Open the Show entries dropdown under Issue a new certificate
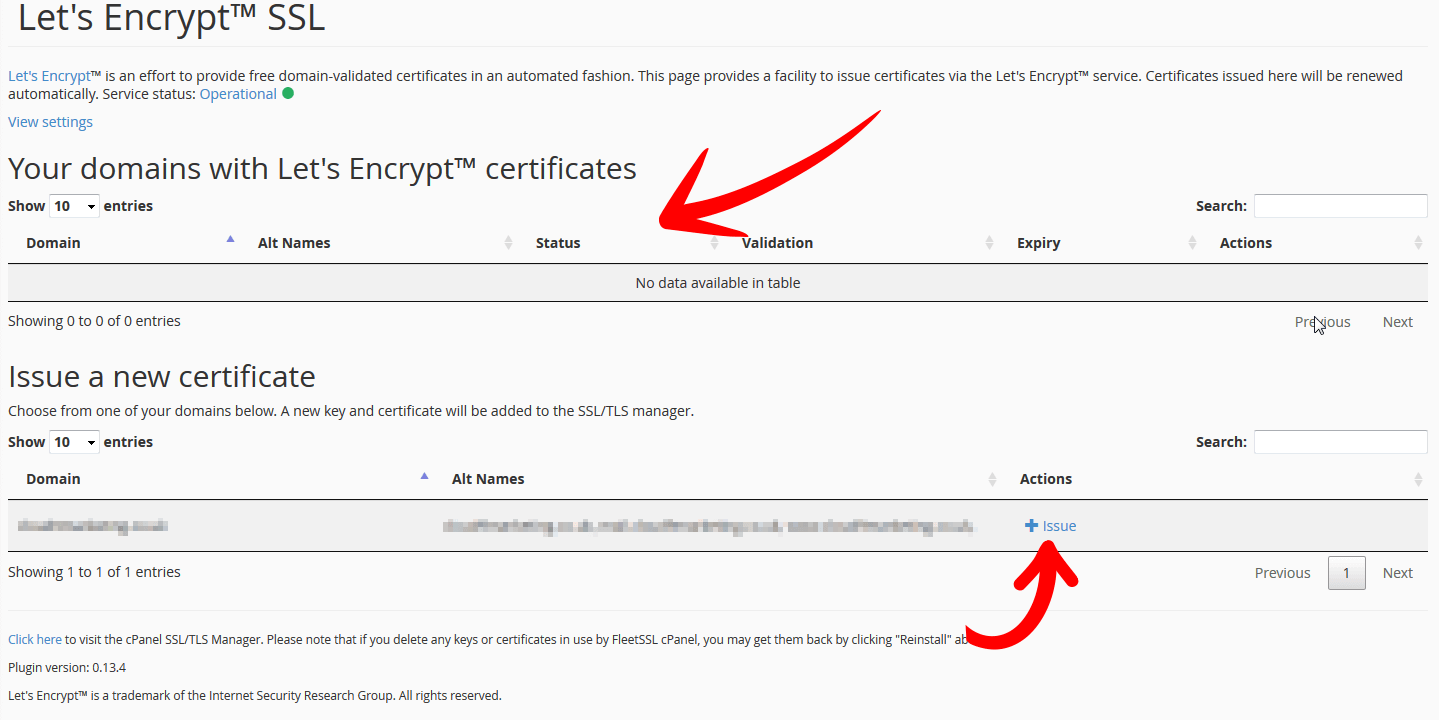 click(x=74, y=441)
